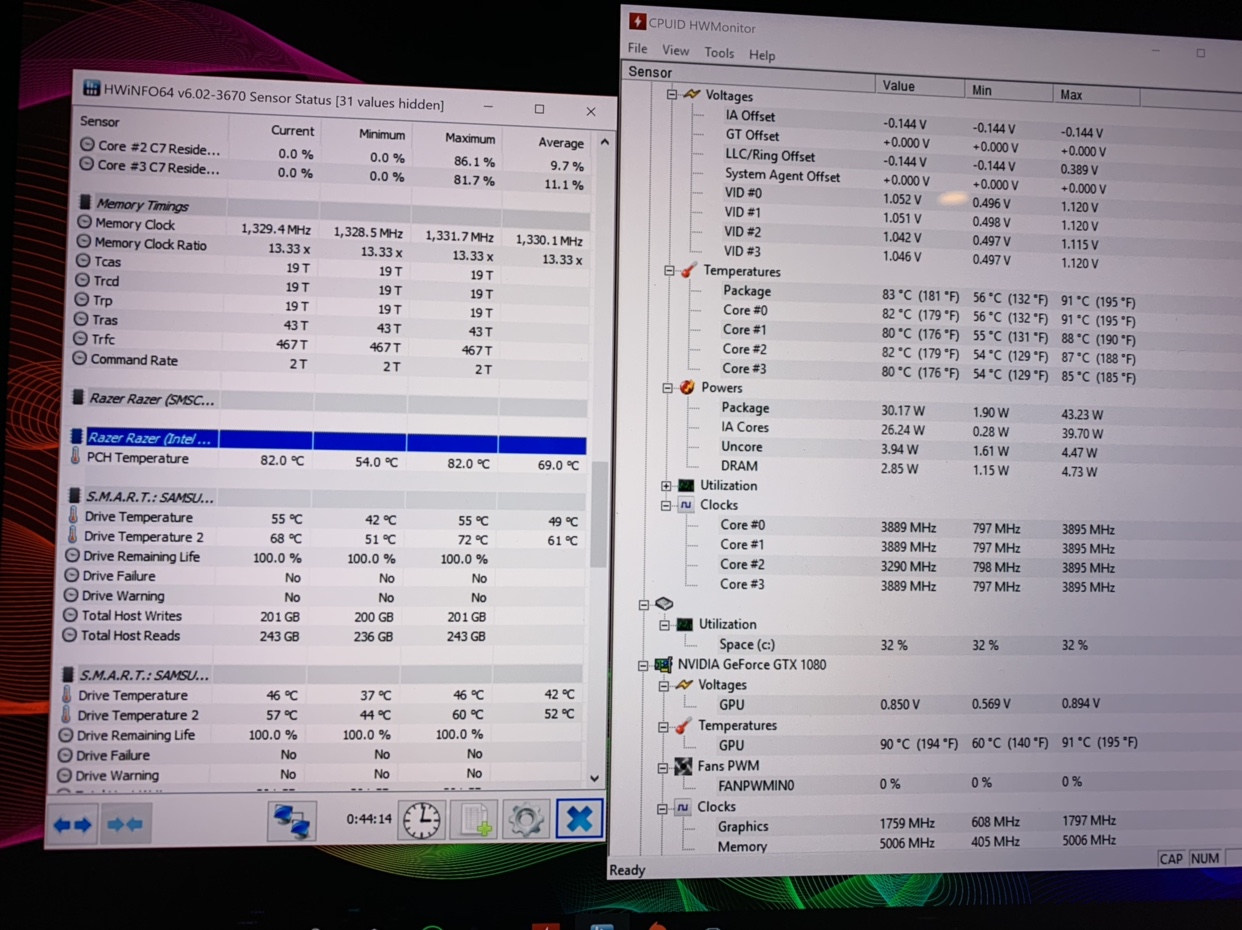
Task: Collapse the NVIDIA GeForce GTX 1080 node
Action: (643, 665)
